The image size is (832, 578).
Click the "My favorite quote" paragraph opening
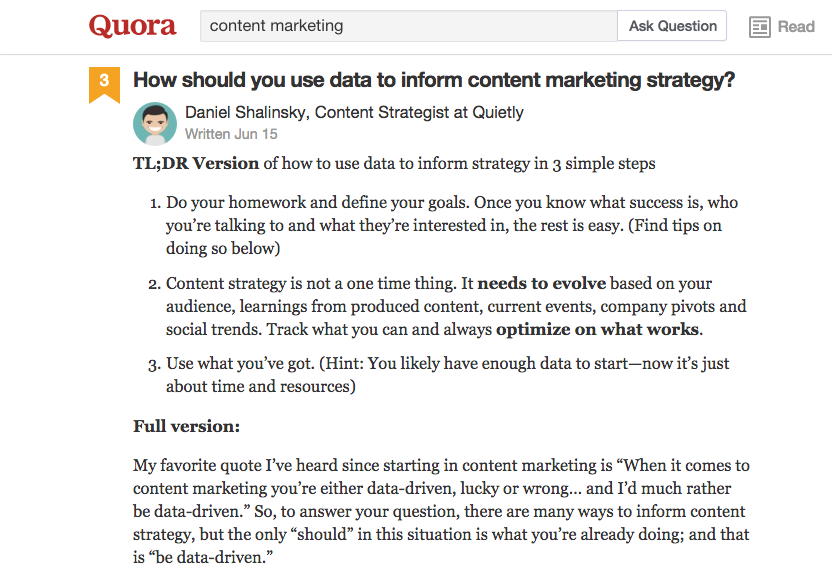coord(199,466)
